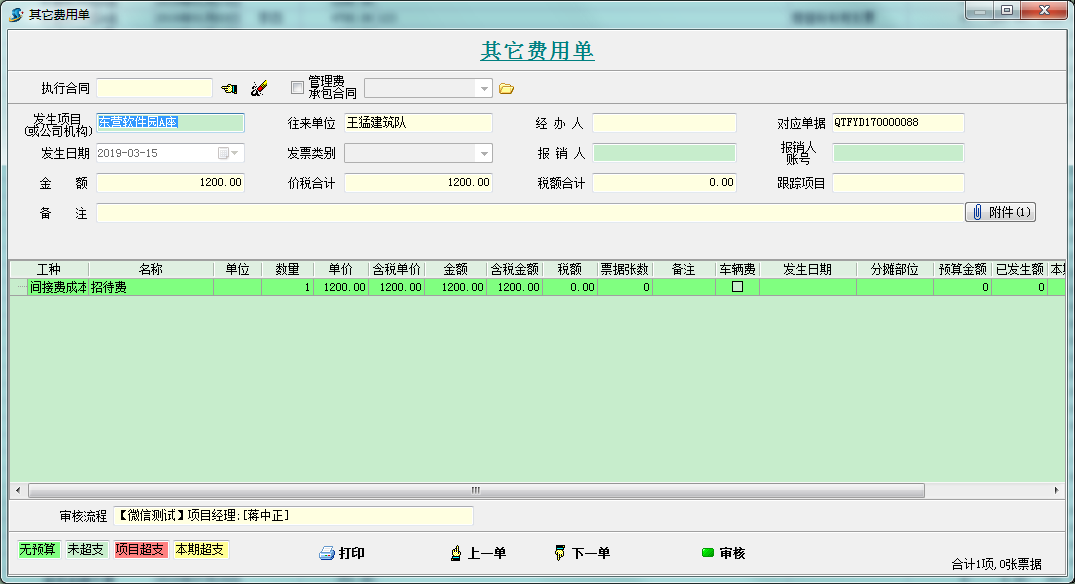The height and width of the screenshot is (584, 1075).
Task: Click the row indicator of 招待费 row
Action: pos(19,287)
